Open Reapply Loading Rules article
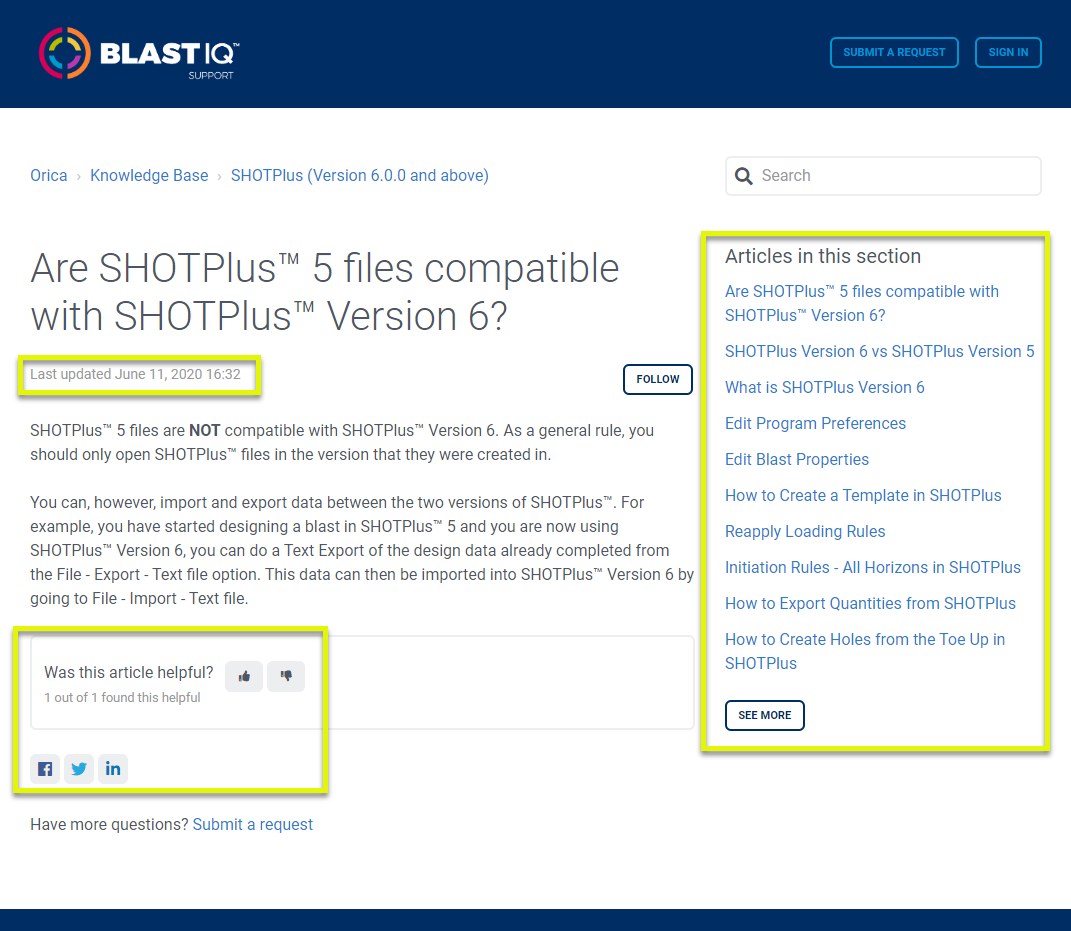 point(805,531)
